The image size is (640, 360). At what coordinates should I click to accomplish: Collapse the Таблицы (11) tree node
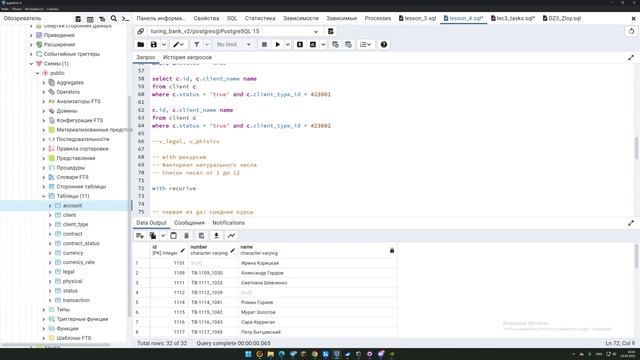[44, 196]
